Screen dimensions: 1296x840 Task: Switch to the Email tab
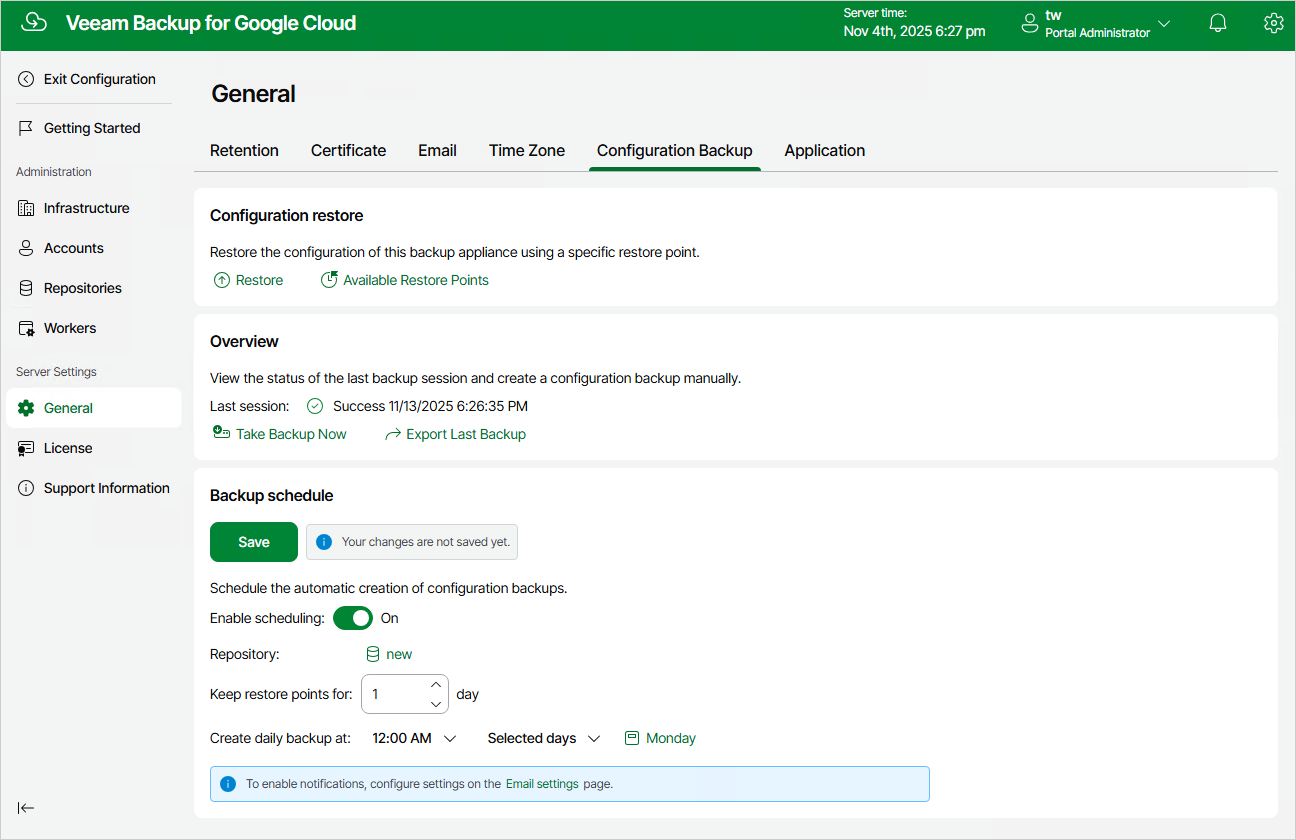[x=437, y=150]
